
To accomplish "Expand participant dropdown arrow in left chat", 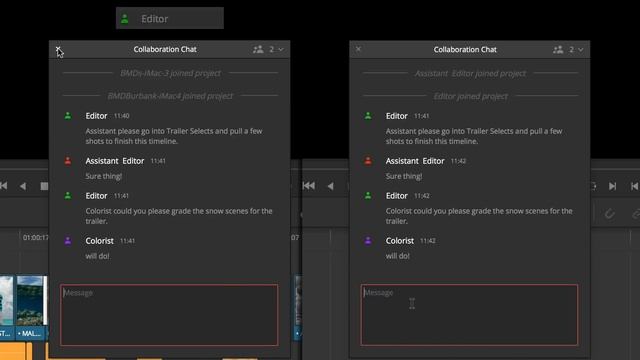I will point(281,49).
